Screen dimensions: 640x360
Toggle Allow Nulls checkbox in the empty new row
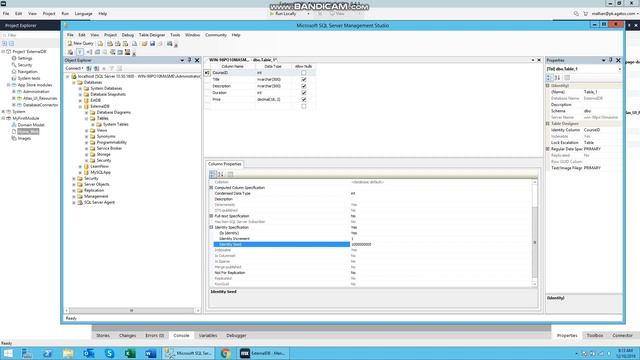[x=304, y=106]
